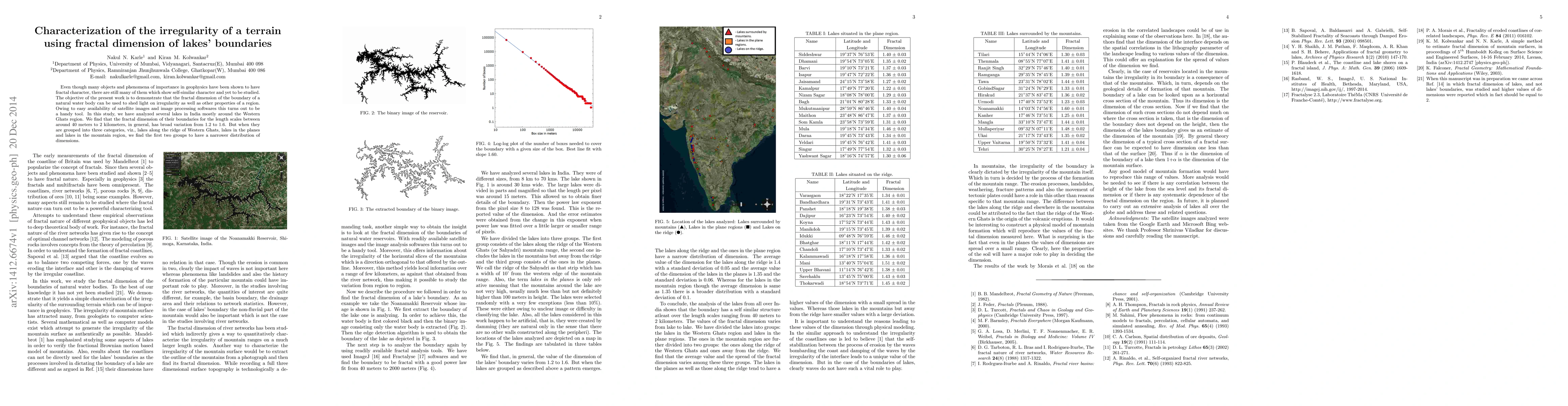Viewport: 1568px width, 406px height.
Task: Click the orange square legend marker
Action: click(x=729, y=41)
